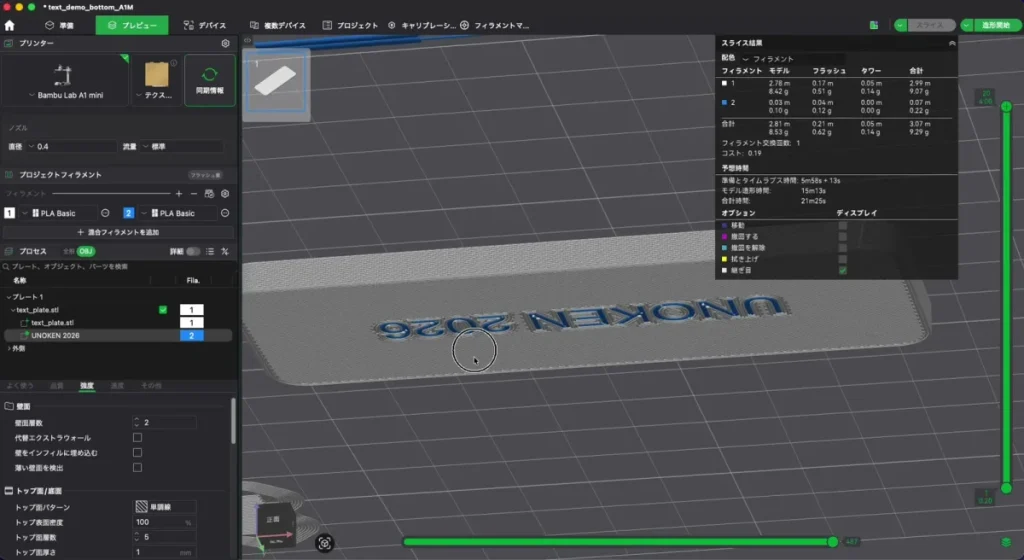Collapse the スライス結果 panel

(952, 43)
